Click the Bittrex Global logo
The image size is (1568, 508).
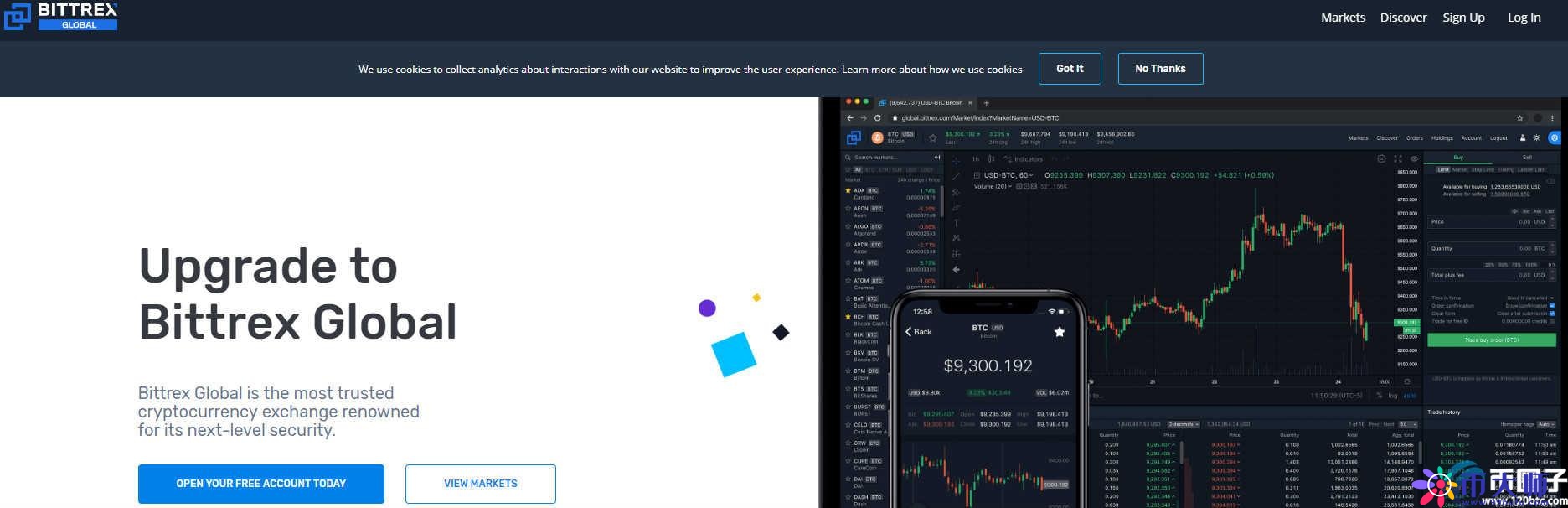point(60,15)
